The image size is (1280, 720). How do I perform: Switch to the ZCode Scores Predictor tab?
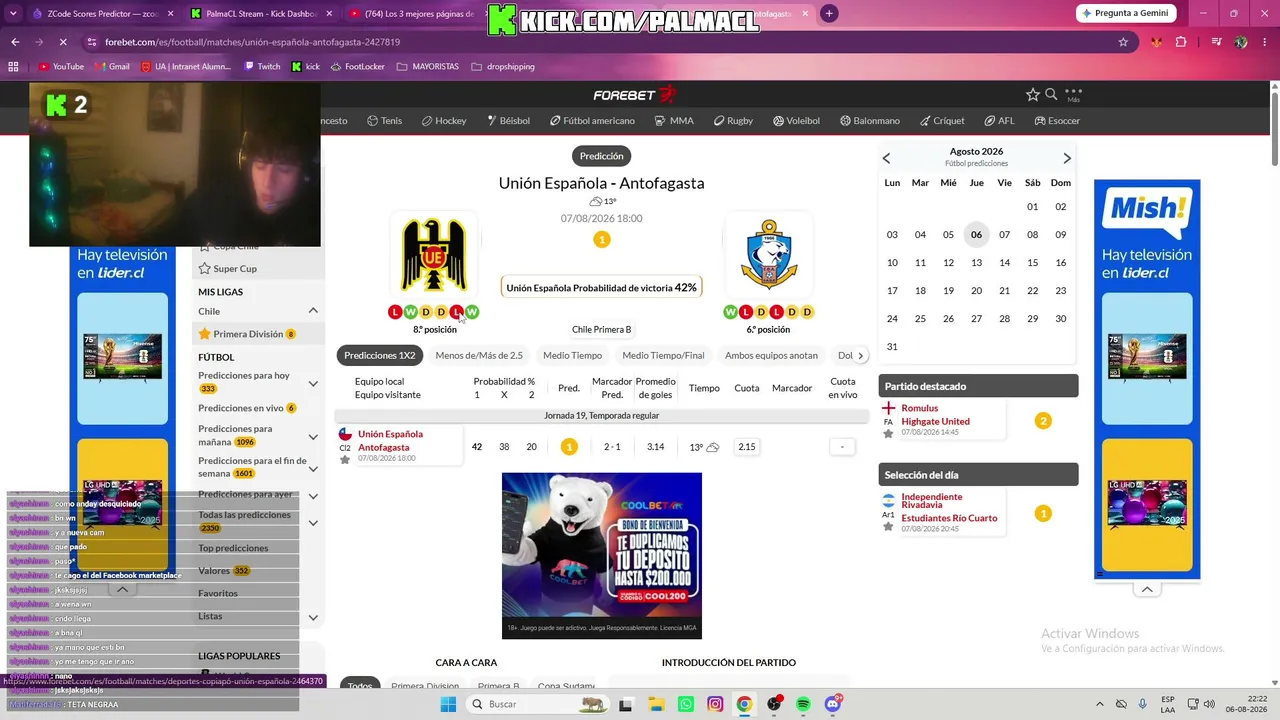click(103, 14)
